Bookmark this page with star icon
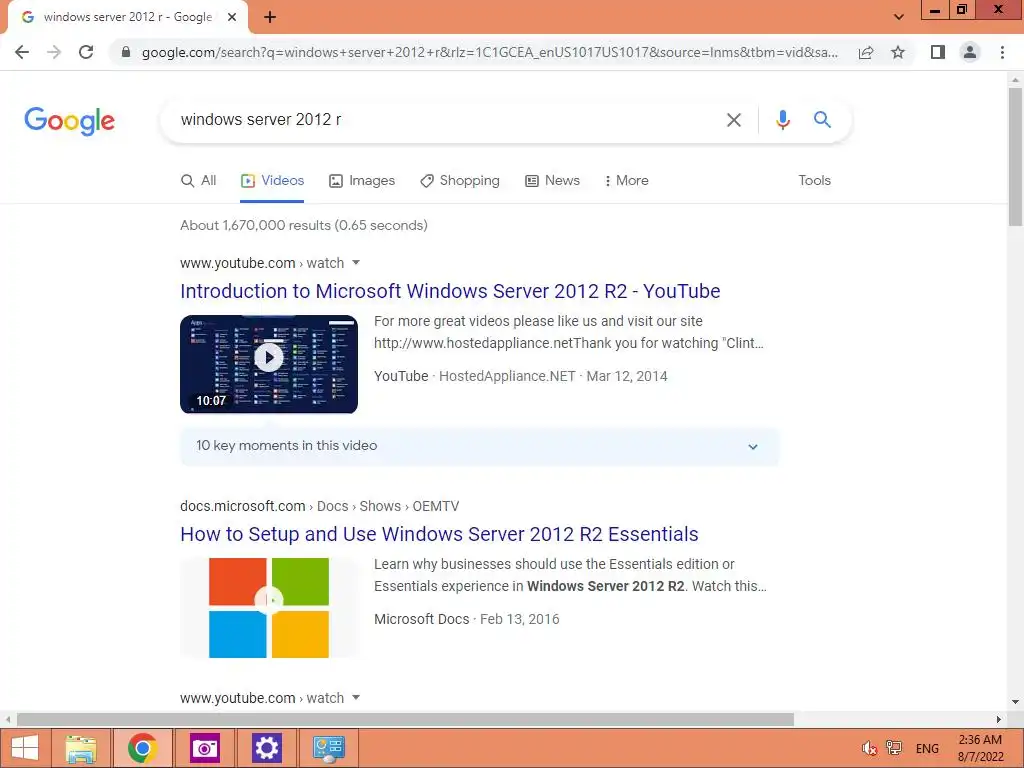 (898, 52)
